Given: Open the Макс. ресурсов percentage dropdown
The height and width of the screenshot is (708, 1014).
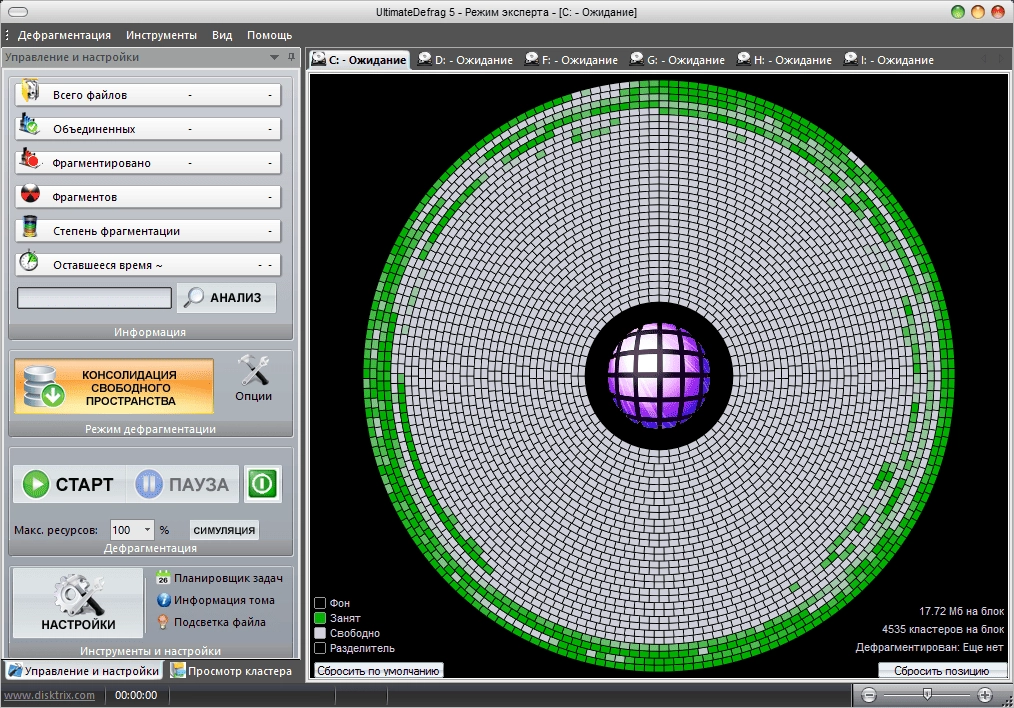Looking at the screenshot, I should pyautogui.click(x=147, y=530).
